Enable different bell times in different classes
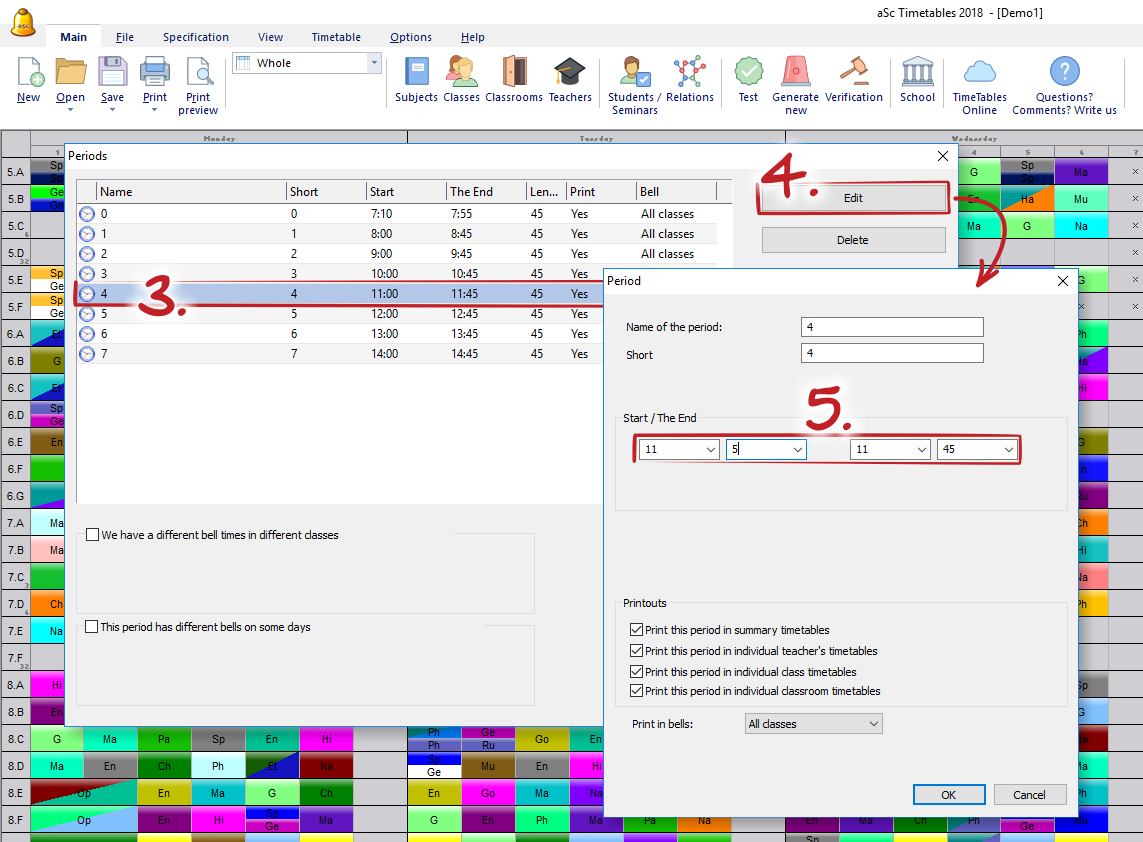1143x842 pixels. [x=93, y=535]
